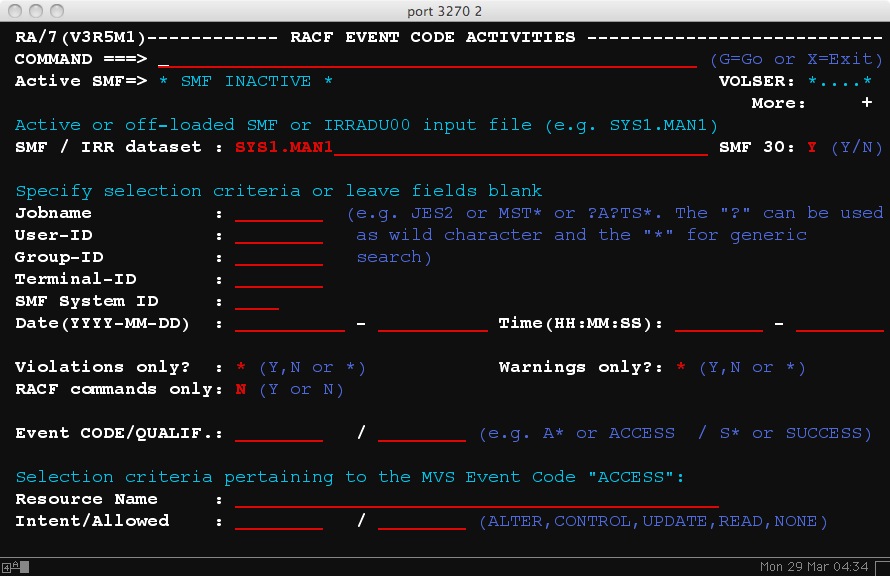Click the "Active or off-loaded SMF" instruction line
Screen dimensions: 890x576
366,125
